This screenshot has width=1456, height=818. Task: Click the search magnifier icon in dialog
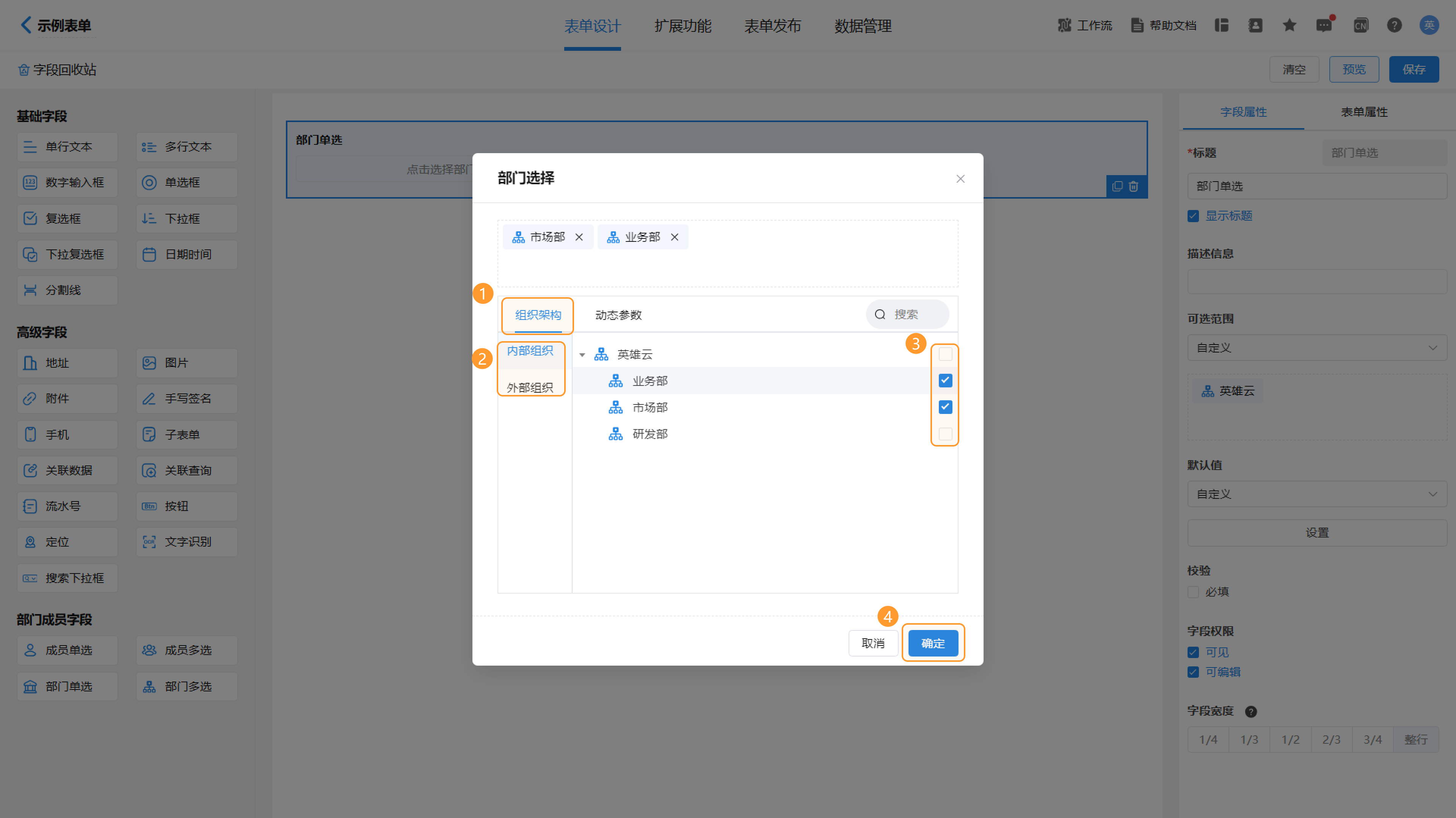pos(880,315)
